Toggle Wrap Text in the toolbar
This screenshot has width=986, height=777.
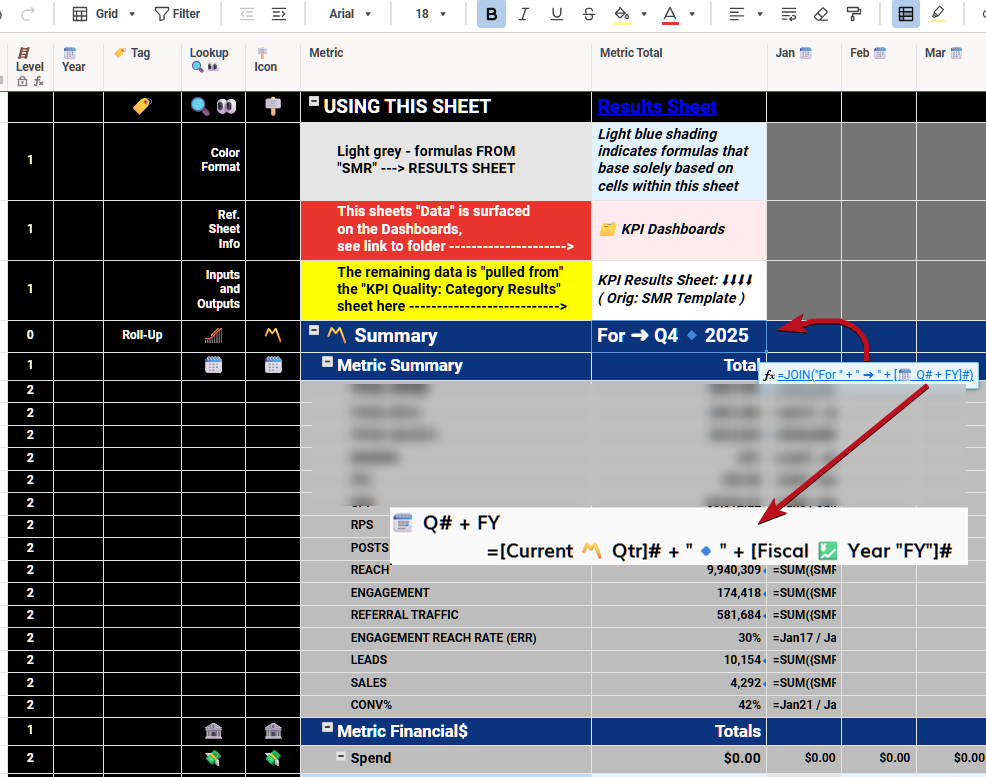pos(789,14)
